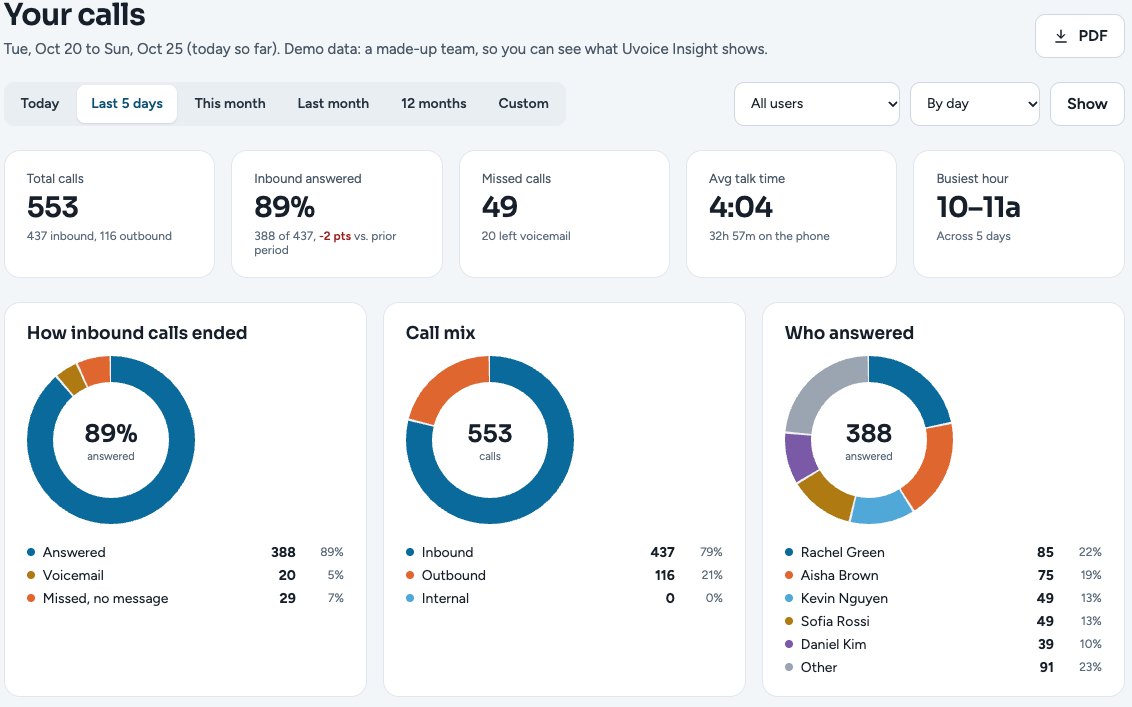Select the Today range tab
Image resolution: width=1132 pixels, height=707 pixels.
[x=40, y=103]
